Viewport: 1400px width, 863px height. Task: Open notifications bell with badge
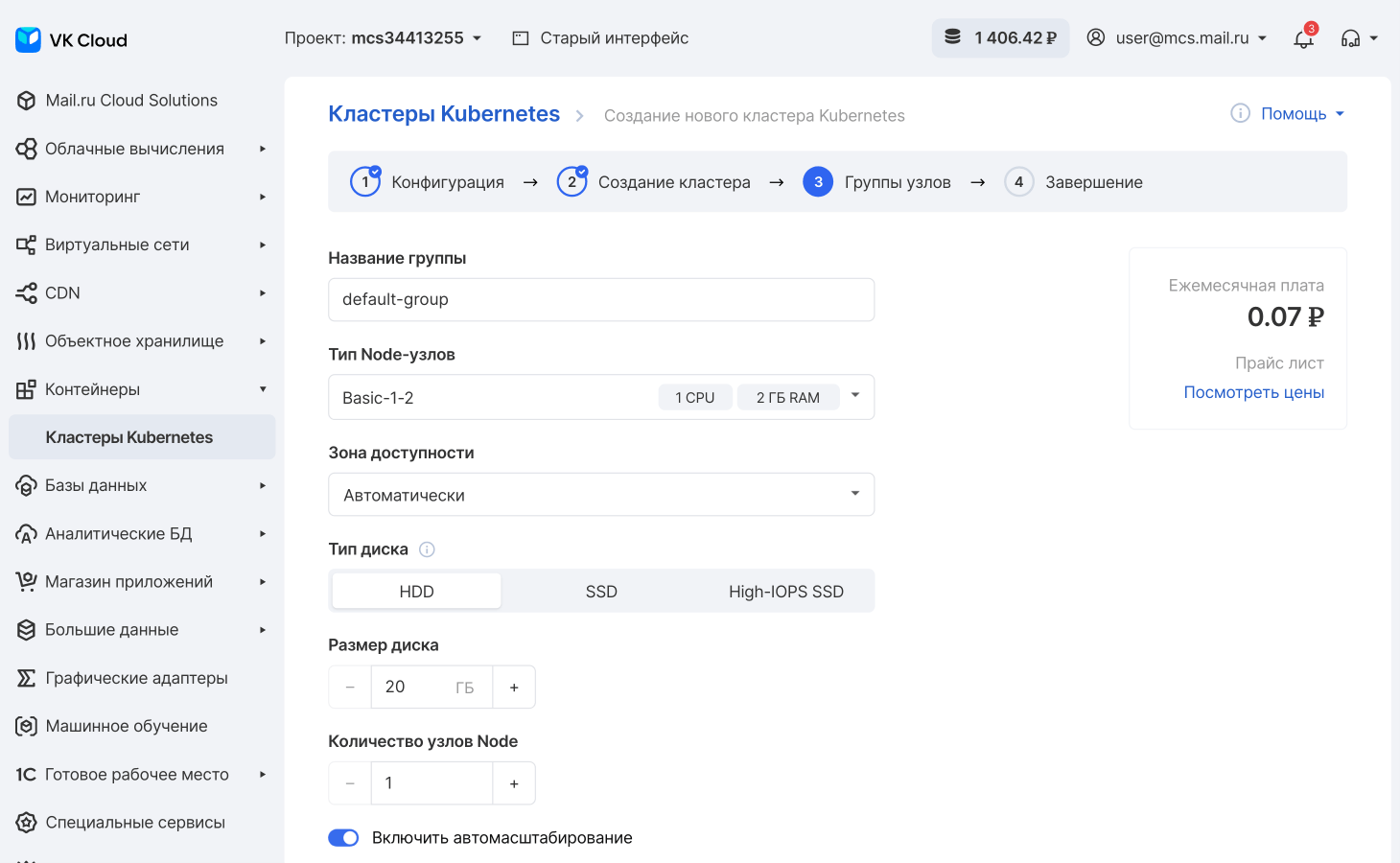[1304, 37]
